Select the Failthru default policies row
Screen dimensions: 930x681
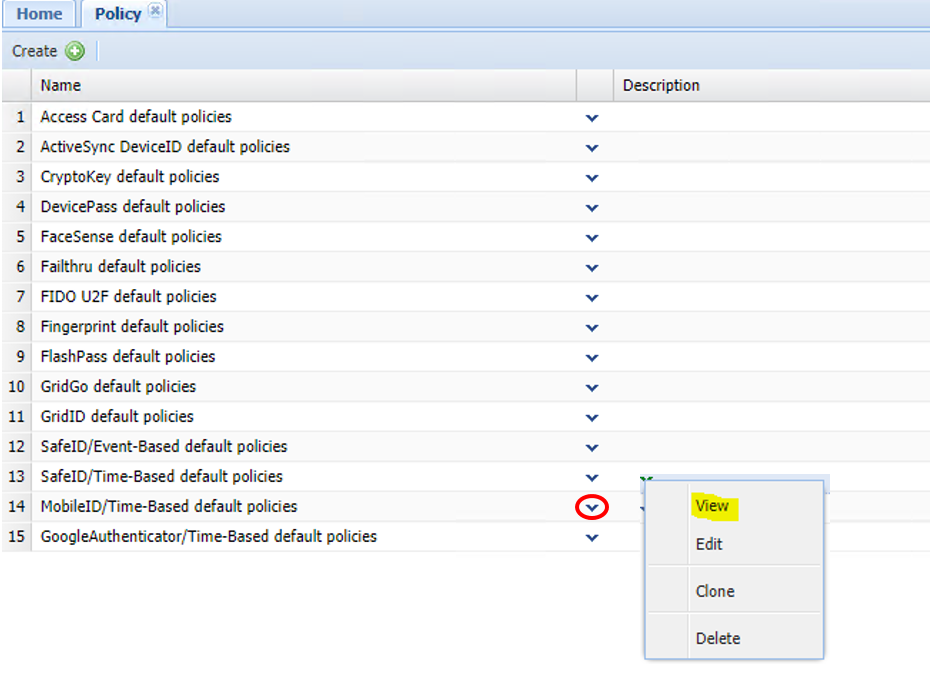point(120,267)
